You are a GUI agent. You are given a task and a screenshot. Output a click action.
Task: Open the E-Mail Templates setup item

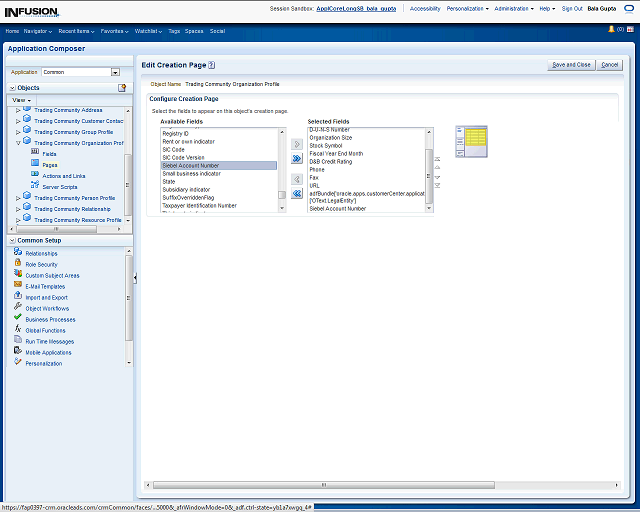click(x=45, y=286)
